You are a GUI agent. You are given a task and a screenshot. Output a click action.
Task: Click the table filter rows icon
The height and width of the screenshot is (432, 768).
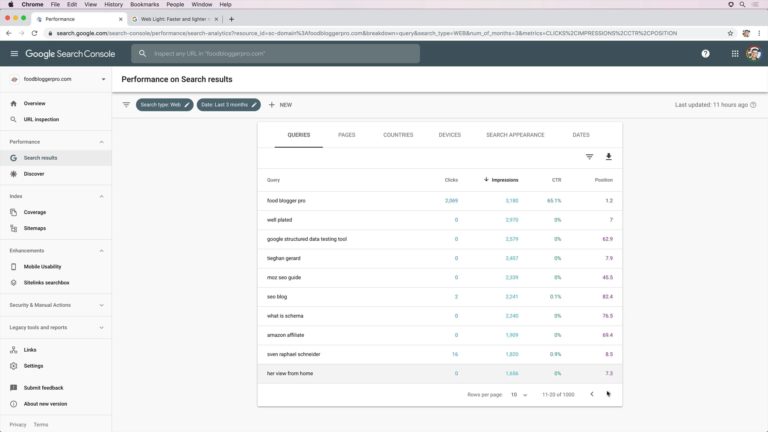click(589, 157)
